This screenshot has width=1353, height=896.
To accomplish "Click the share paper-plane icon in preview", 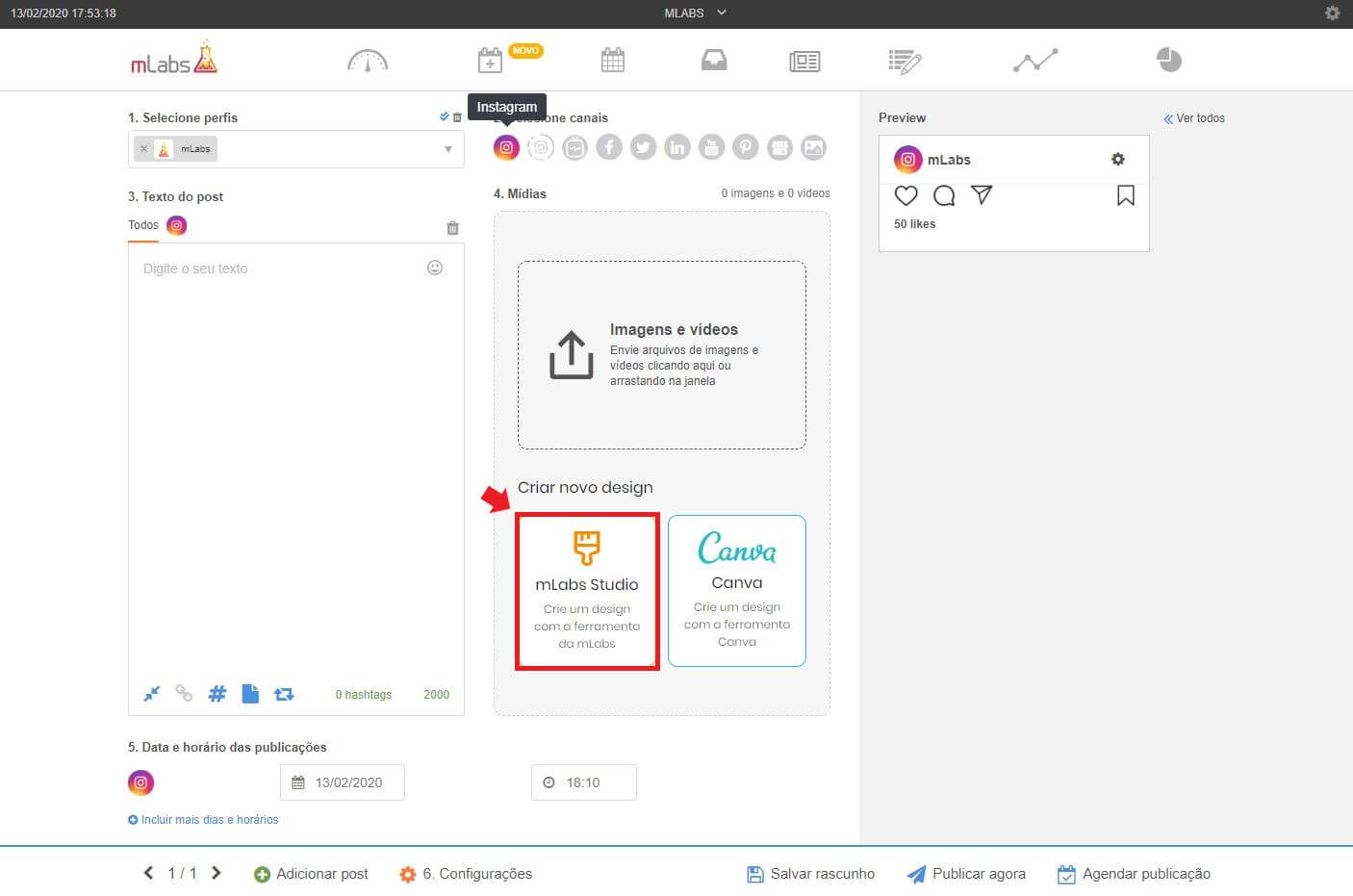I will 982,194.
